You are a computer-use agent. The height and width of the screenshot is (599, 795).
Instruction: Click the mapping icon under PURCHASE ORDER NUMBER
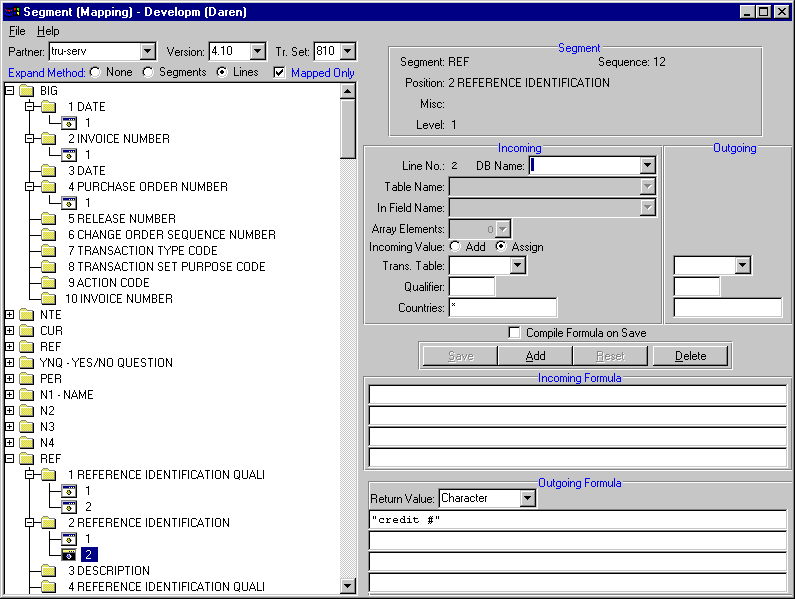(x=70, y=203)
